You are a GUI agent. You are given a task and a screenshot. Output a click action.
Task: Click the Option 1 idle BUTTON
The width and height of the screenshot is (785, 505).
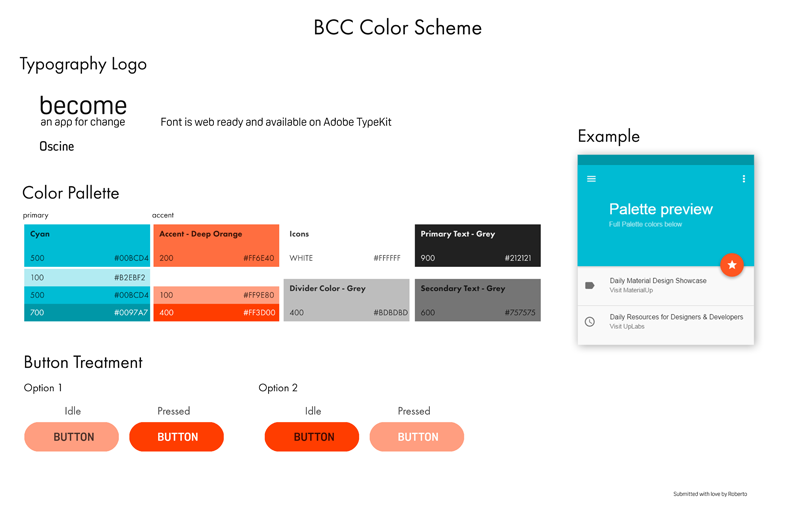[72, 437]
